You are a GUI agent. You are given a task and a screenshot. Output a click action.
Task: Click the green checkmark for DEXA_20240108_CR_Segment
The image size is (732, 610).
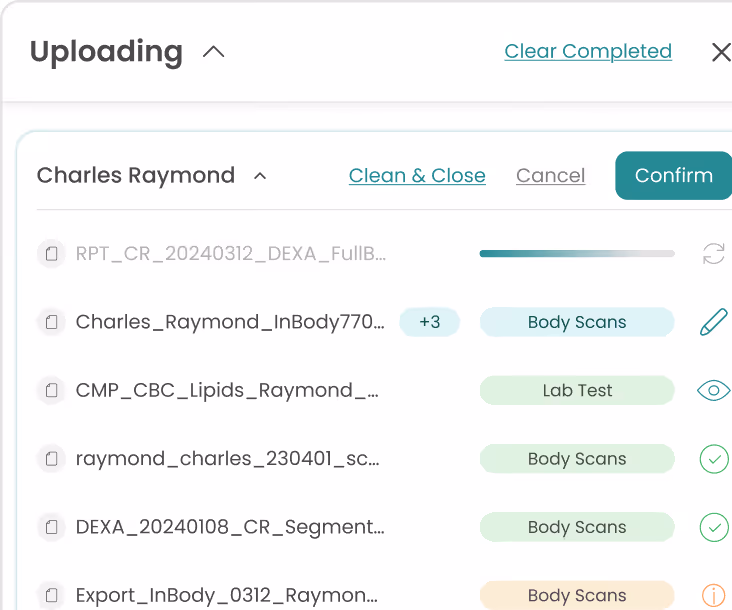[714, 527]
